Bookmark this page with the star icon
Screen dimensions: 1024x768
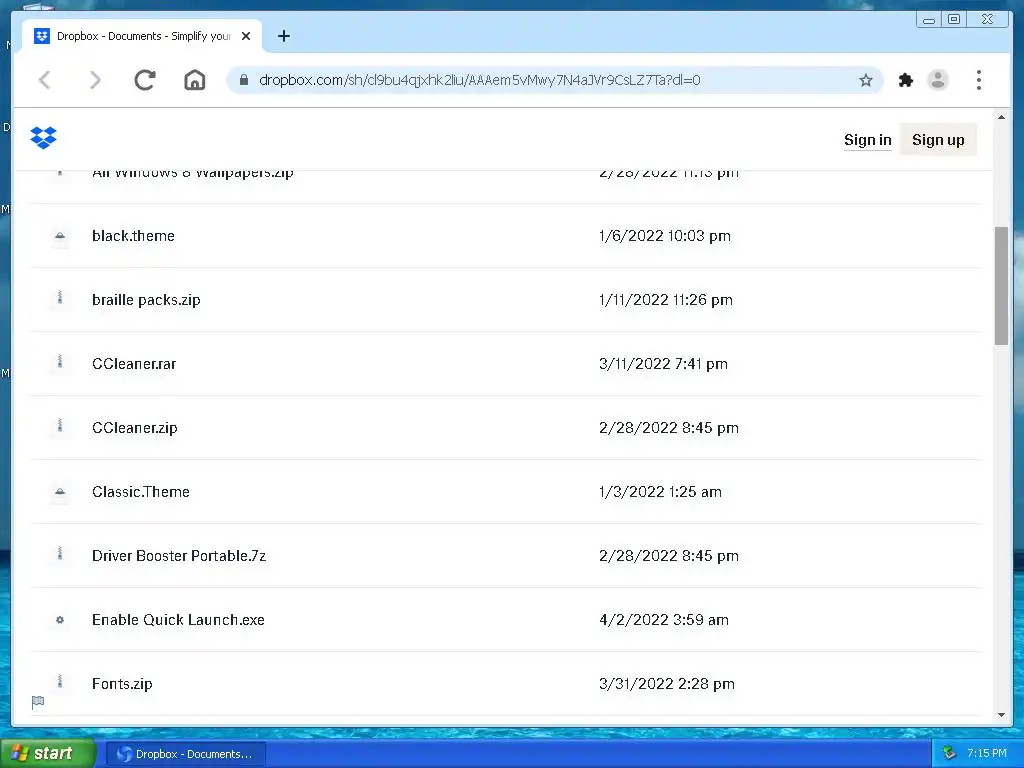click(x=866, y=80)
